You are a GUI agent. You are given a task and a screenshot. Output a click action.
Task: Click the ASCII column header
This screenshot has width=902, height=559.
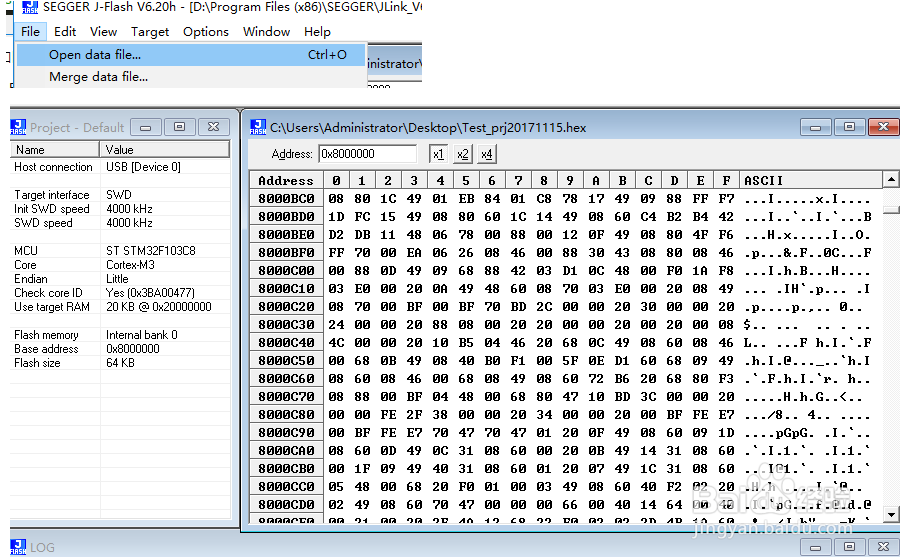(x=811, y=181)
